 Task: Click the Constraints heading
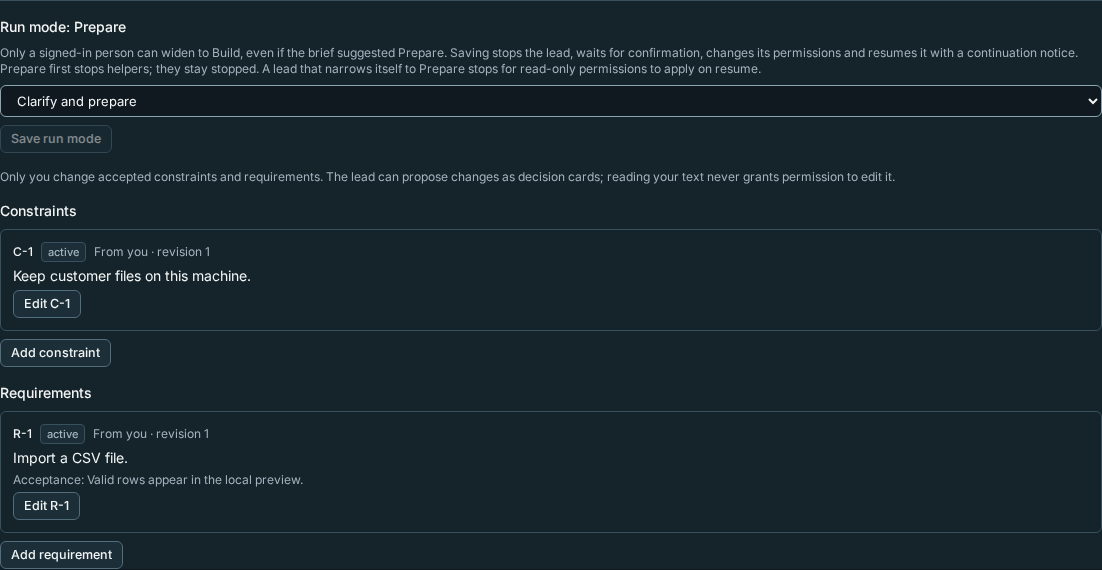pos(38,212)
